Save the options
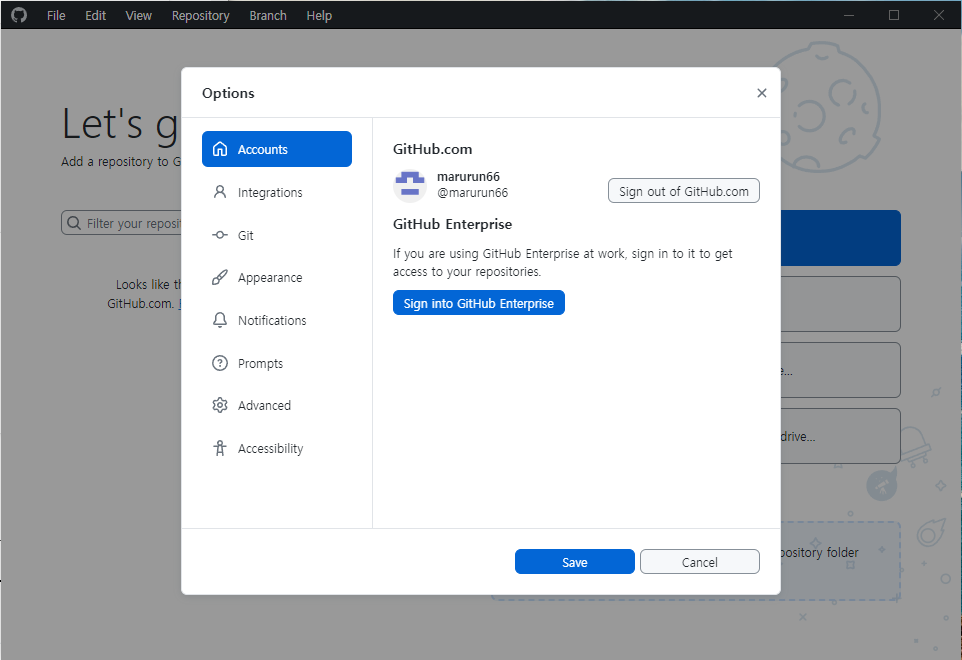Image resolution: width=962 pixels, height=660 pixels. pos(574,562)
